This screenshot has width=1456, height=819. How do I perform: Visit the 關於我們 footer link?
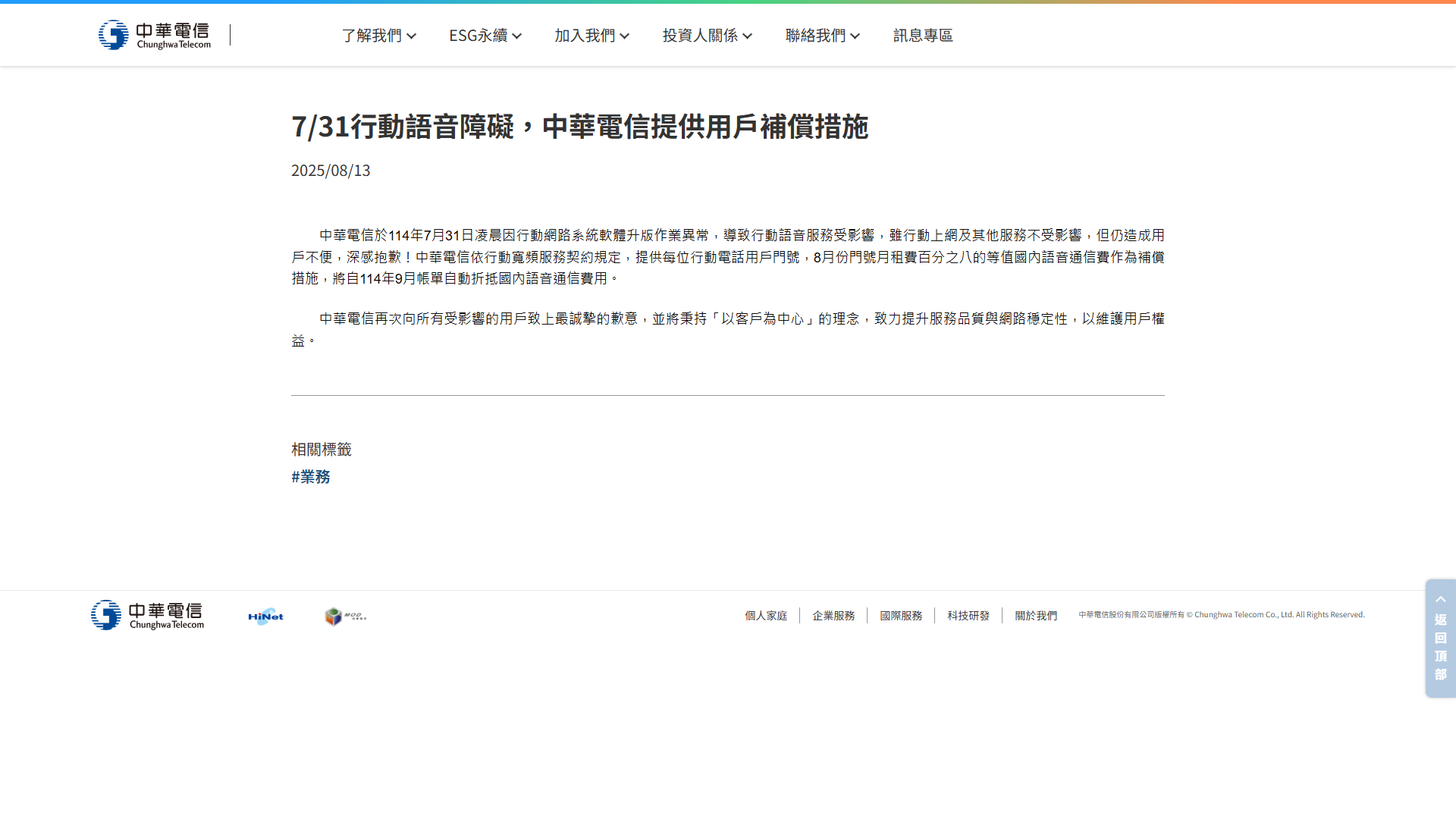tap(1036, 616)
